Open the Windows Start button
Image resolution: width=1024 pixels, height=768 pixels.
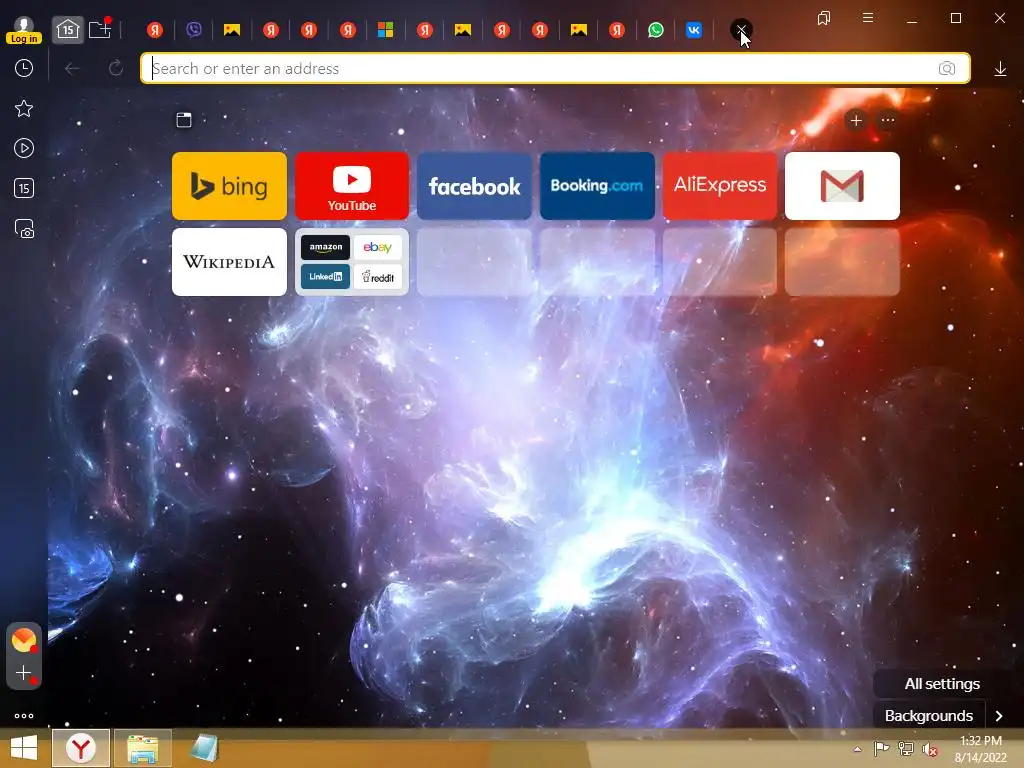tap(24, 748)
